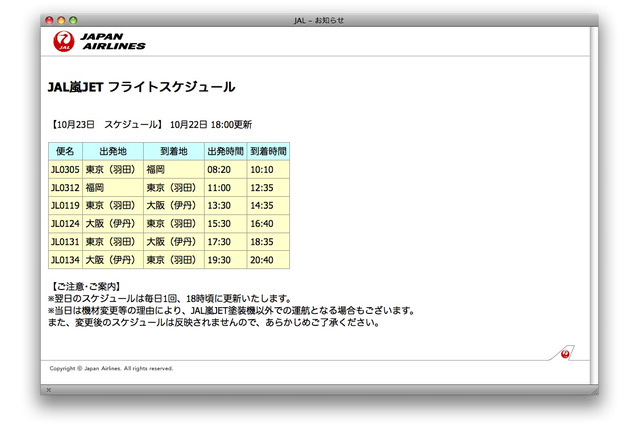
Task: Zoom window using the green button
Action: 73,20
